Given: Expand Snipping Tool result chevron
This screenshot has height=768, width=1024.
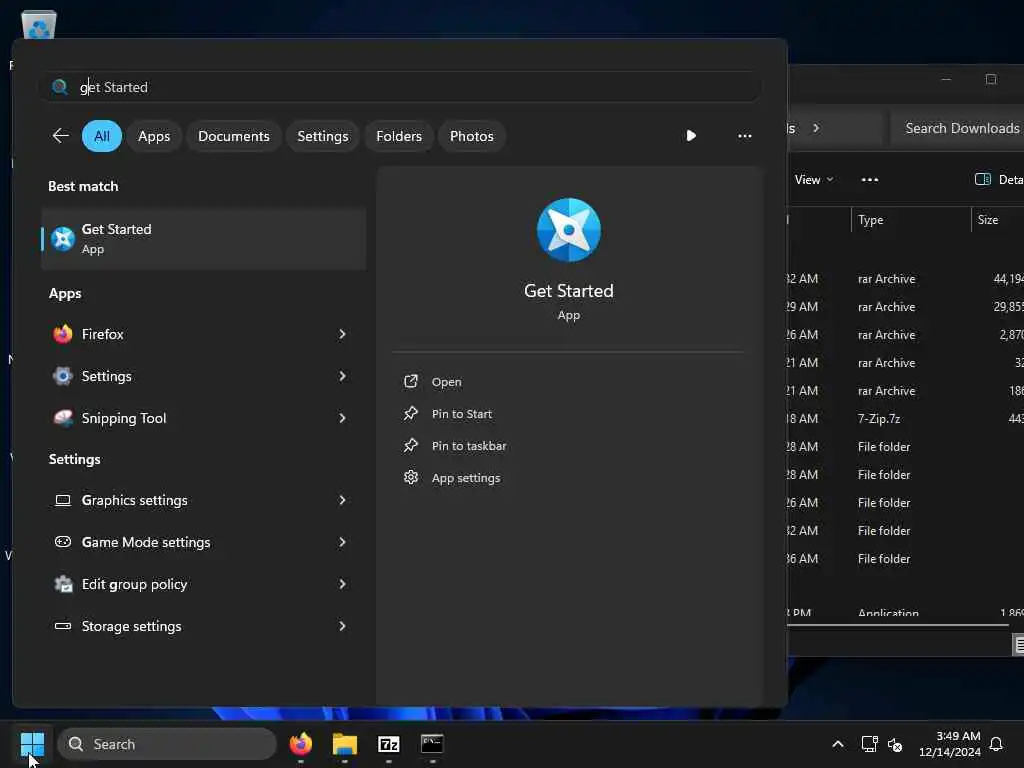Looking at the screenshot, I should (x=342, y=418).
